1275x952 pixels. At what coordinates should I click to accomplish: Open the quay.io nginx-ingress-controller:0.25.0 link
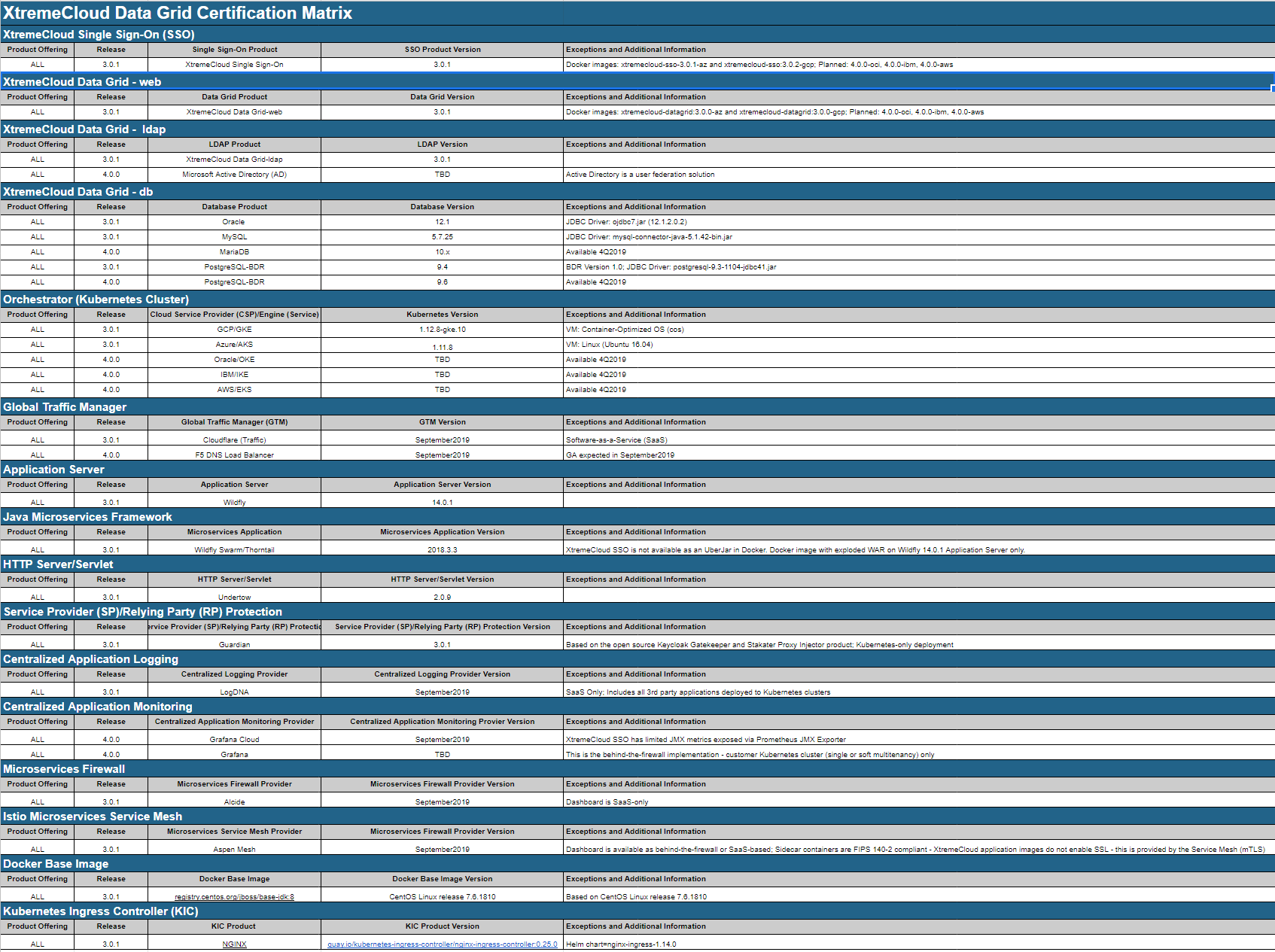(x=443, y=944)
